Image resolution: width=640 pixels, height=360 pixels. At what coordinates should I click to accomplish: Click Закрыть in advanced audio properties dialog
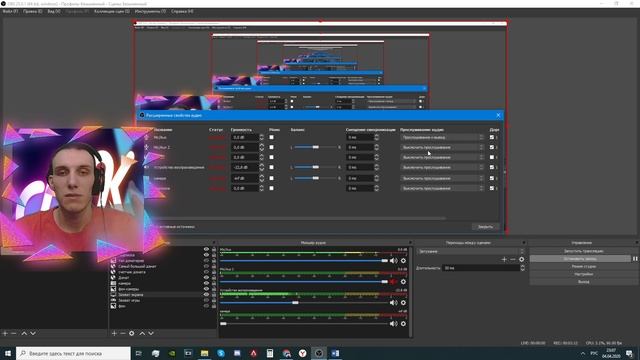coord(485,227)
